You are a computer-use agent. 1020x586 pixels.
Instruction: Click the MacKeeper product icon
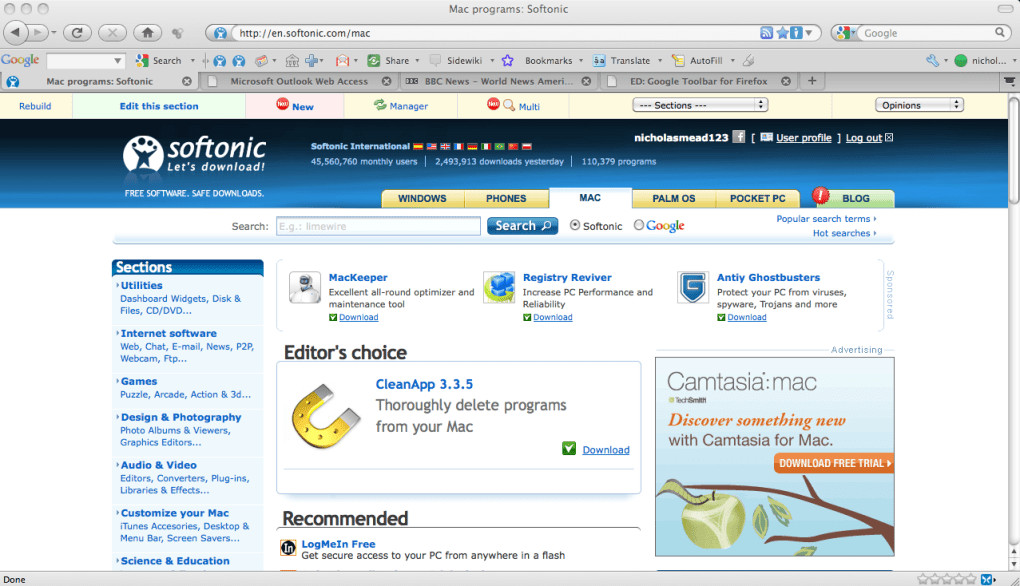(x=304, y=287)
